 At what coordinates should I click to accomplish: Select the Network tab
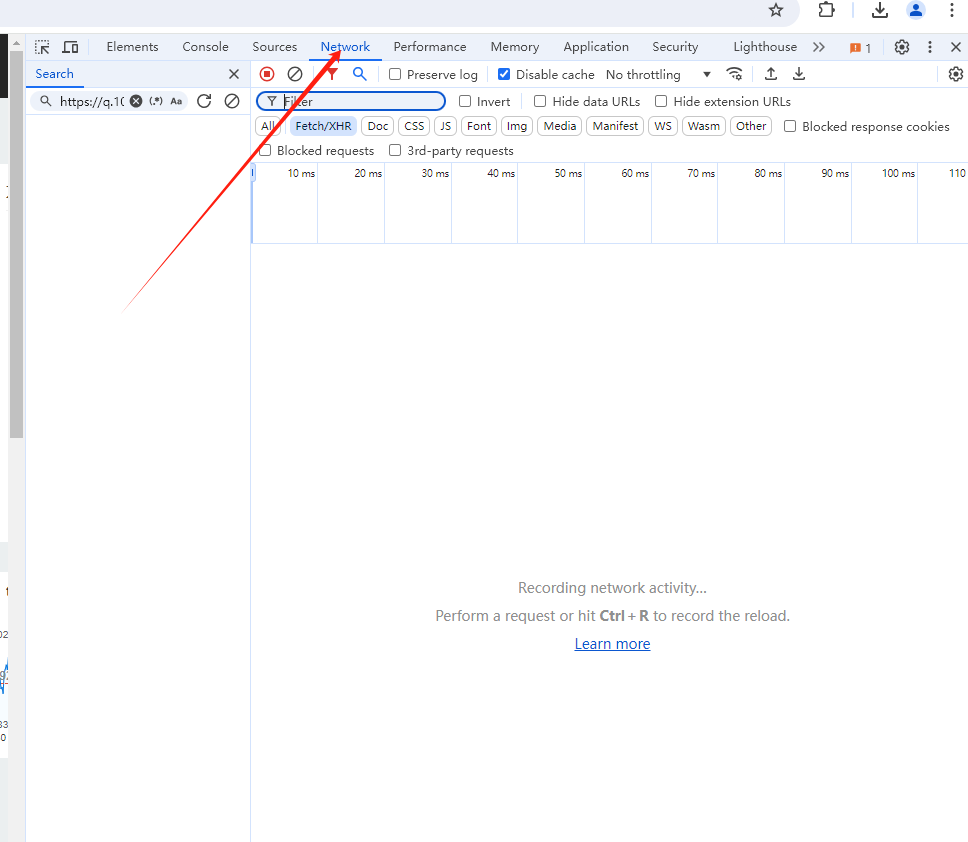tap(345, 47)
